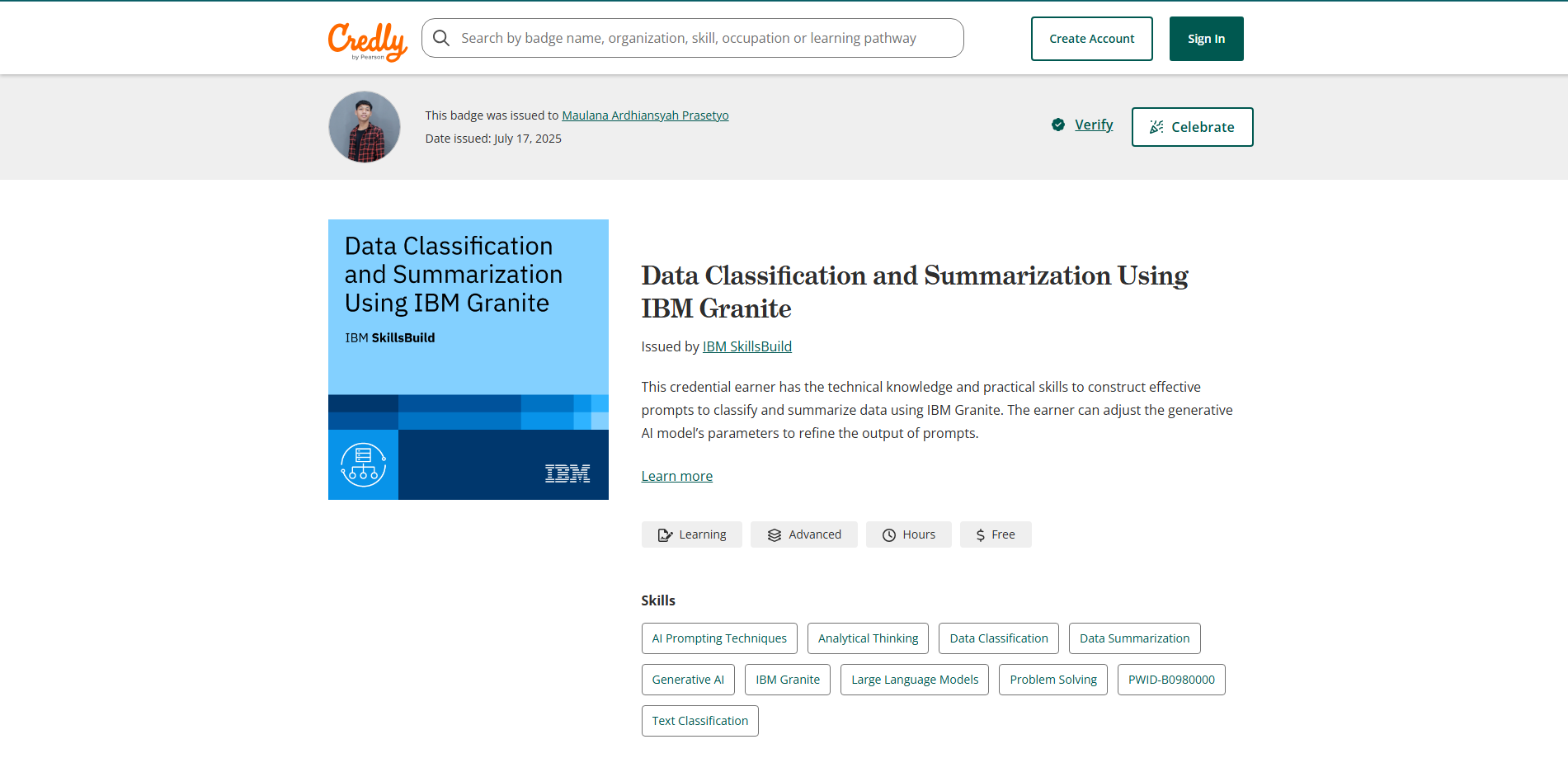
Task: Open the PWID-B0980000 skill tag
Action: [1171, 680]
